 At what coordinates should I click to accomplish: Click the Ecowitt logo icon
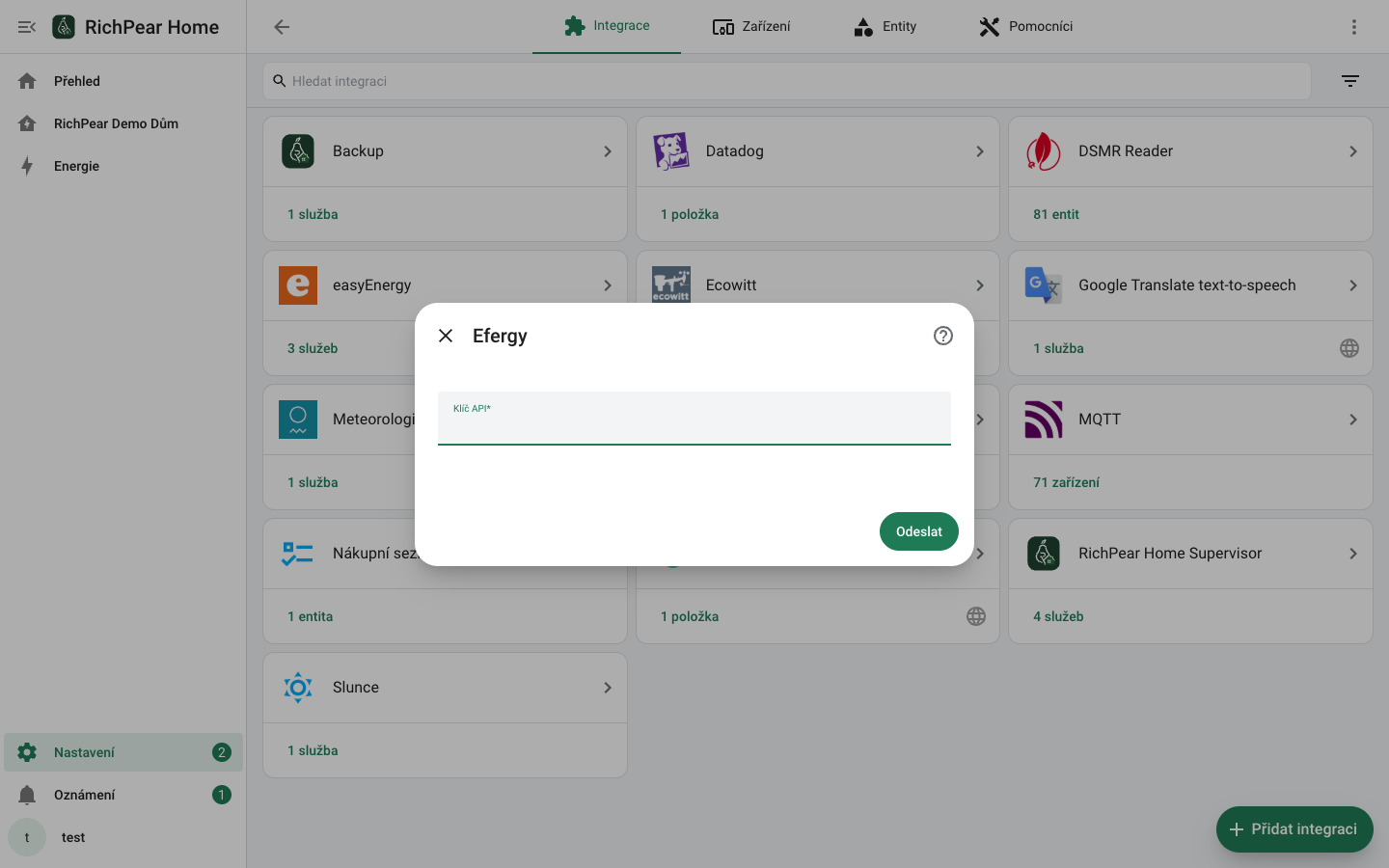[671, 285]
